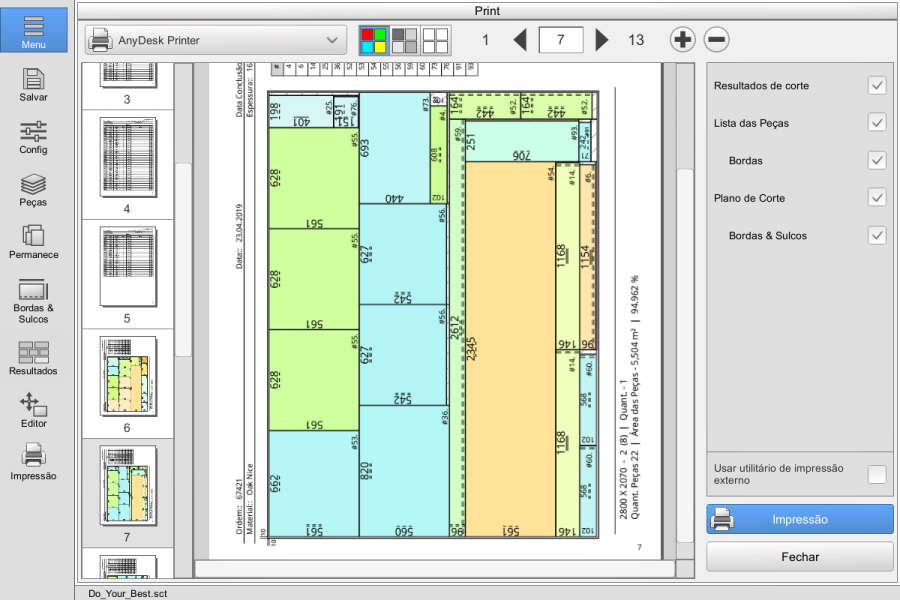Image resolution: width=900 pixels, height=600 pixels.
Task: Select page 7 thumbnail
Action: point(127,493)
